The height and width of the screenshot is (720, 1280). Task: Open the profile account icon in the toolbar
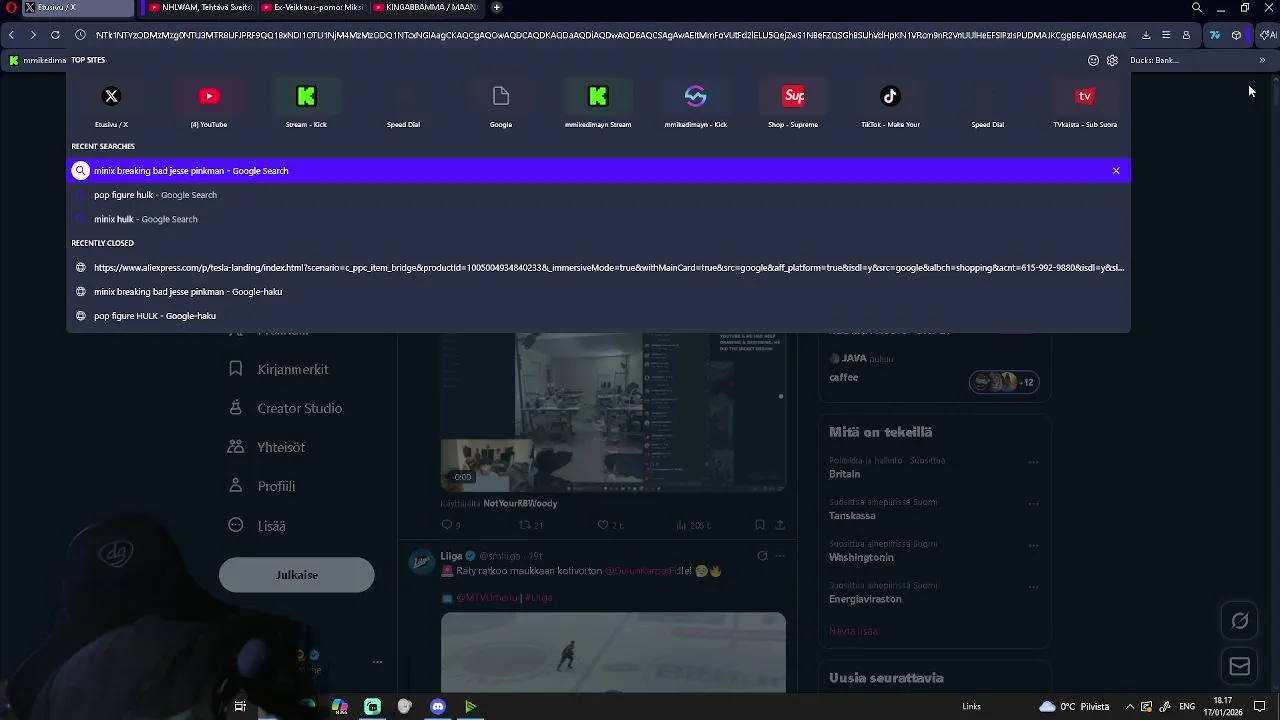coord(1186,35)
